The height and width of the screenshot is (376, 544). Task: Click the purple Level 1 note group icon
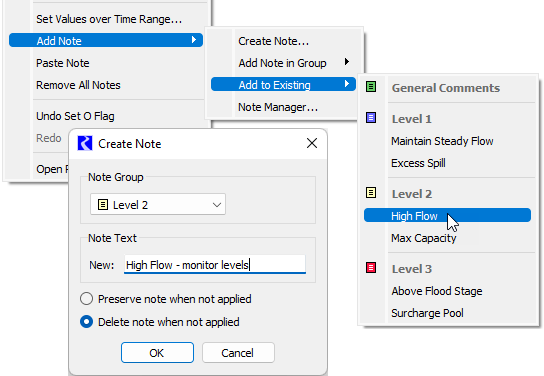pyautogui.click(x=371, y=118)
